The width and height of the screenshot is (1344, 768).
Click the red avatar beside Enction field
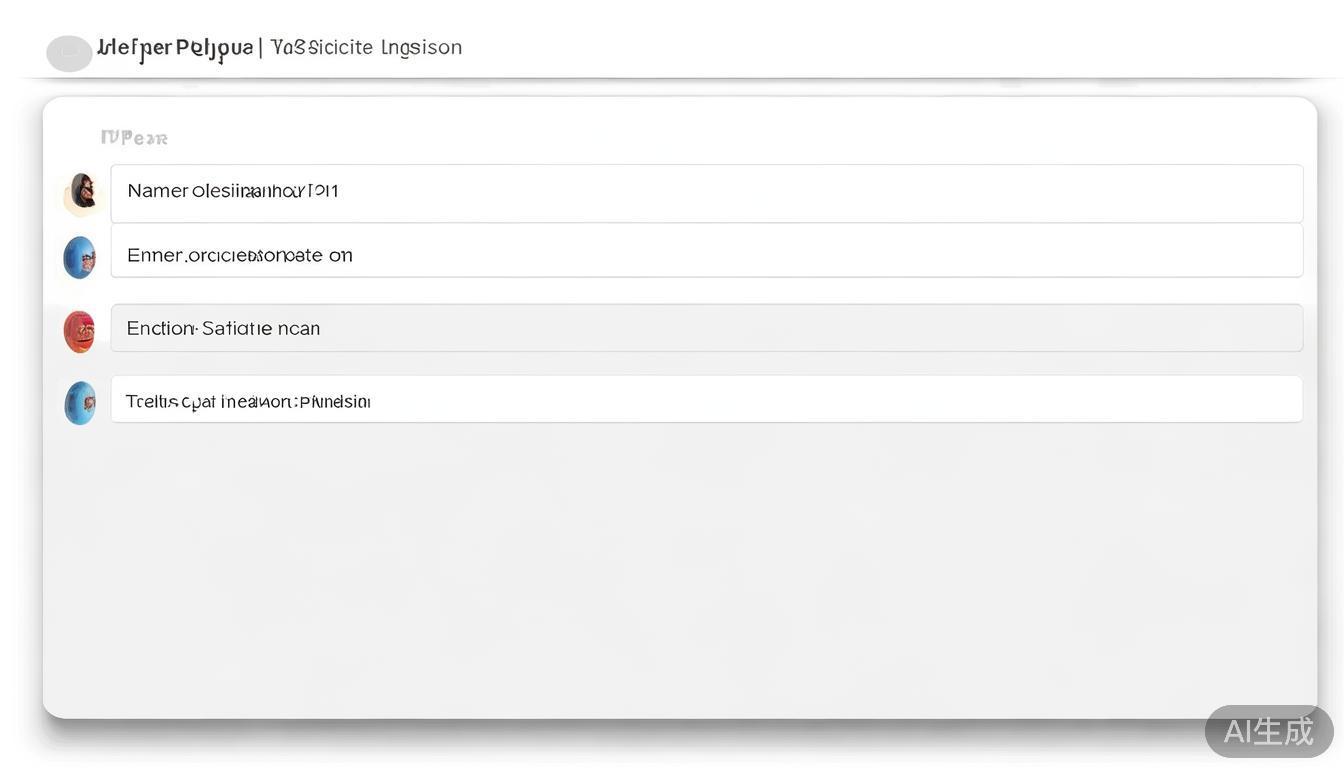(x=79, y=331)
